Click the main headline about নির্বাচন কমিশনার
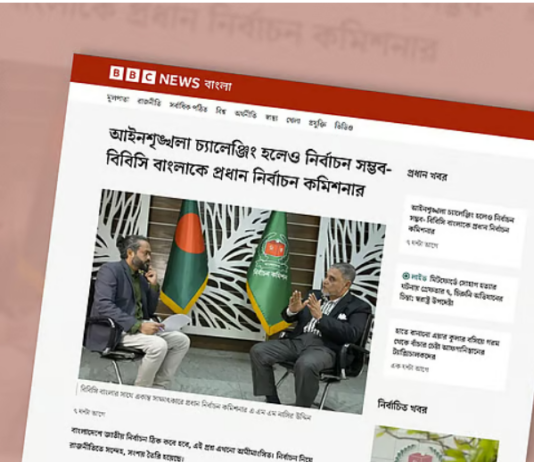 coord(248,163)
